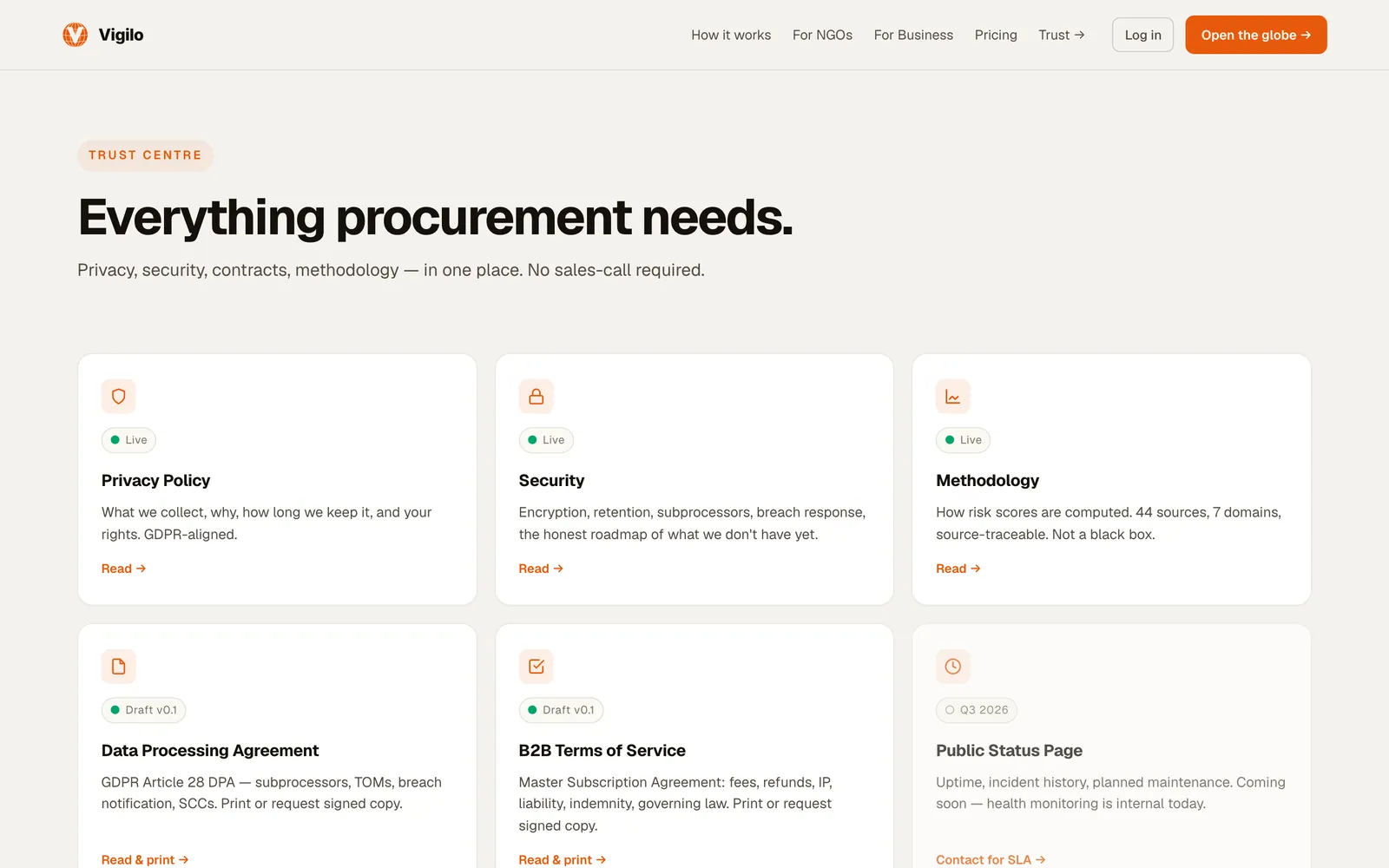1389x868 pixels.
Task: Follow the Methodology Read link
Action: pyautogui.click(x=958, y=569)
